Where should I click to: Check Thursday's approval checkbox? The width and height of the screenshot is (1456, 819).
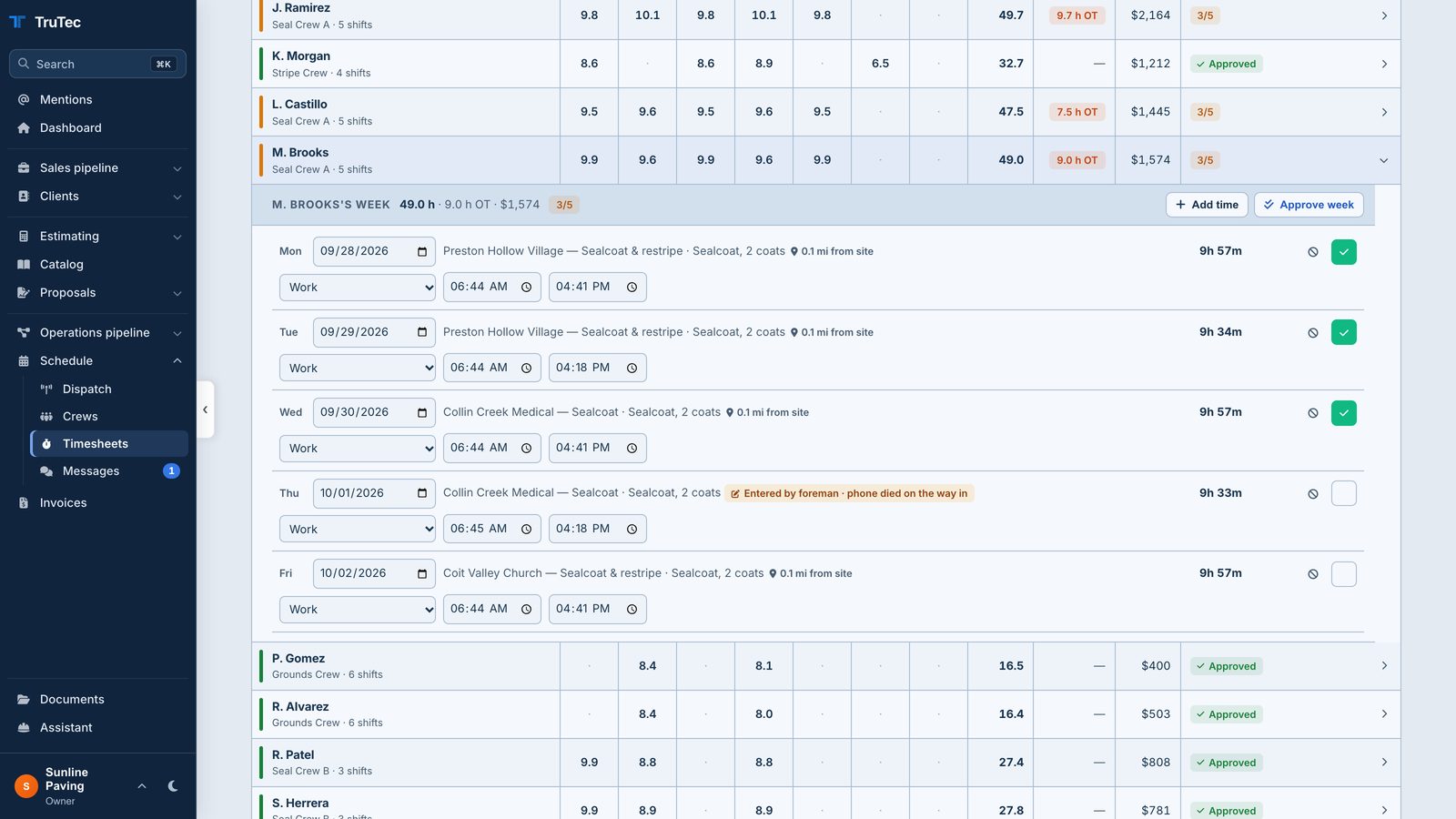coord(1344,493)
